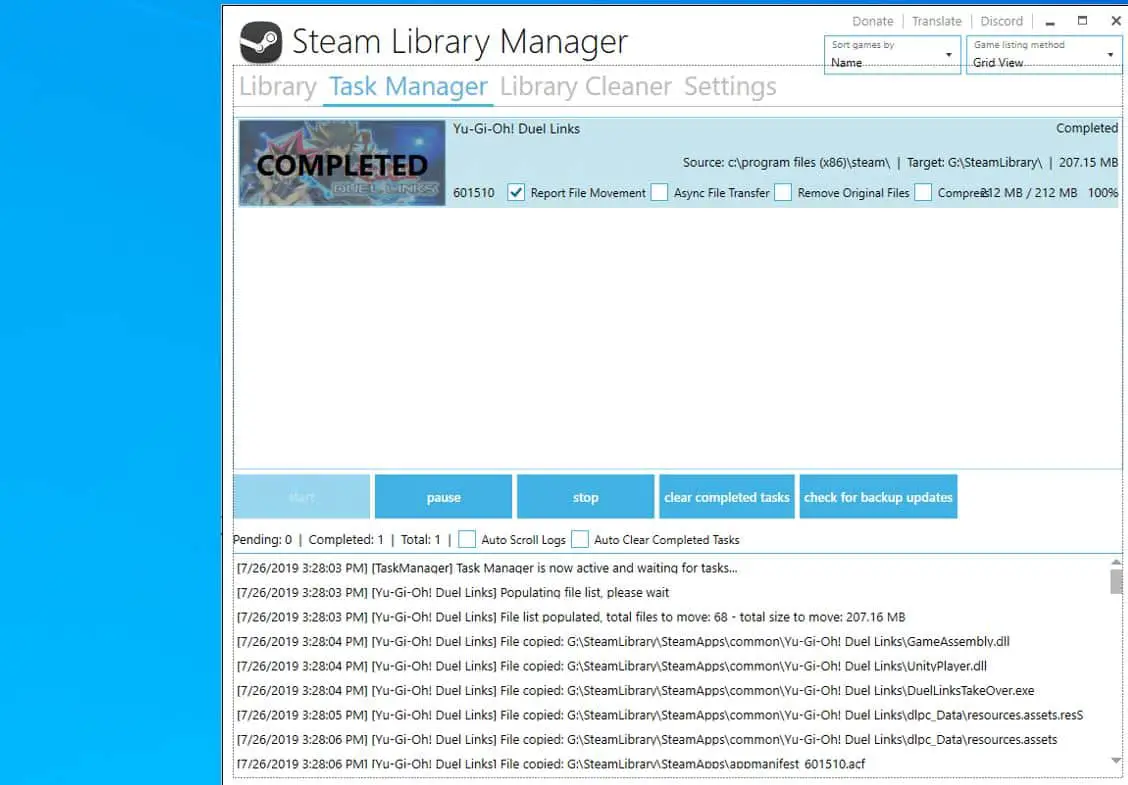Open the Library Cleaner tab
Image resolution: width=1128 pixels, height=785 pixels.
pyautogui.click(x=586, y=86)
